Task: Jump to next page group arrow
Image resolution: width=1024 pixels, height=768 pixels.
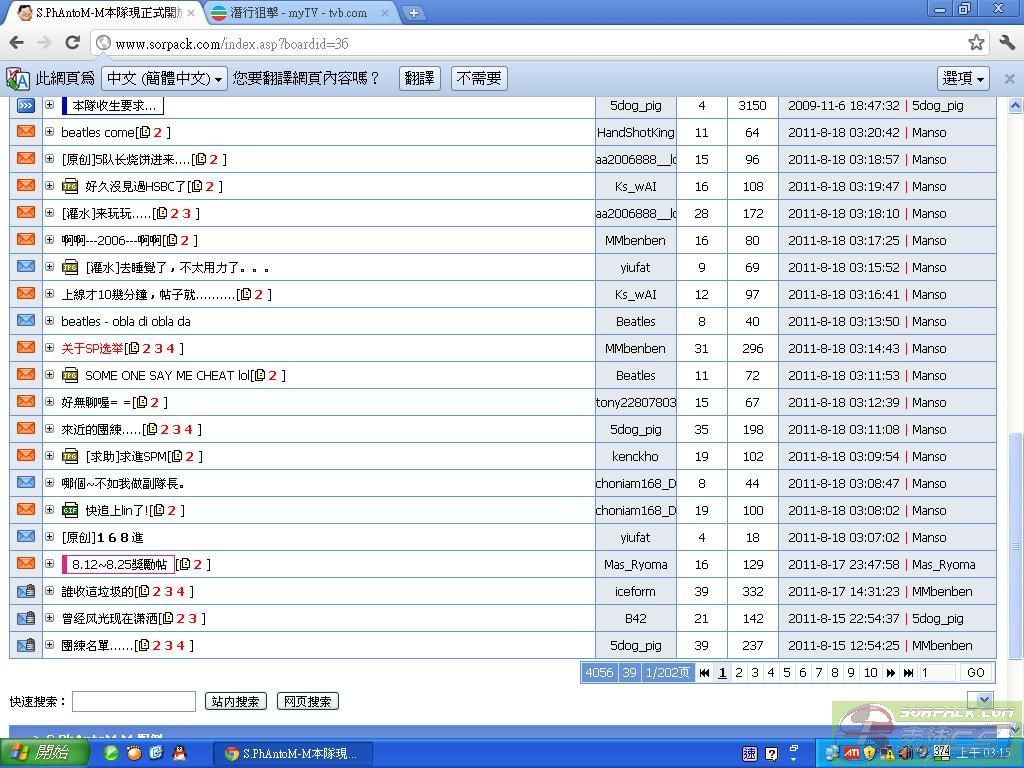Action: [890, 673]
